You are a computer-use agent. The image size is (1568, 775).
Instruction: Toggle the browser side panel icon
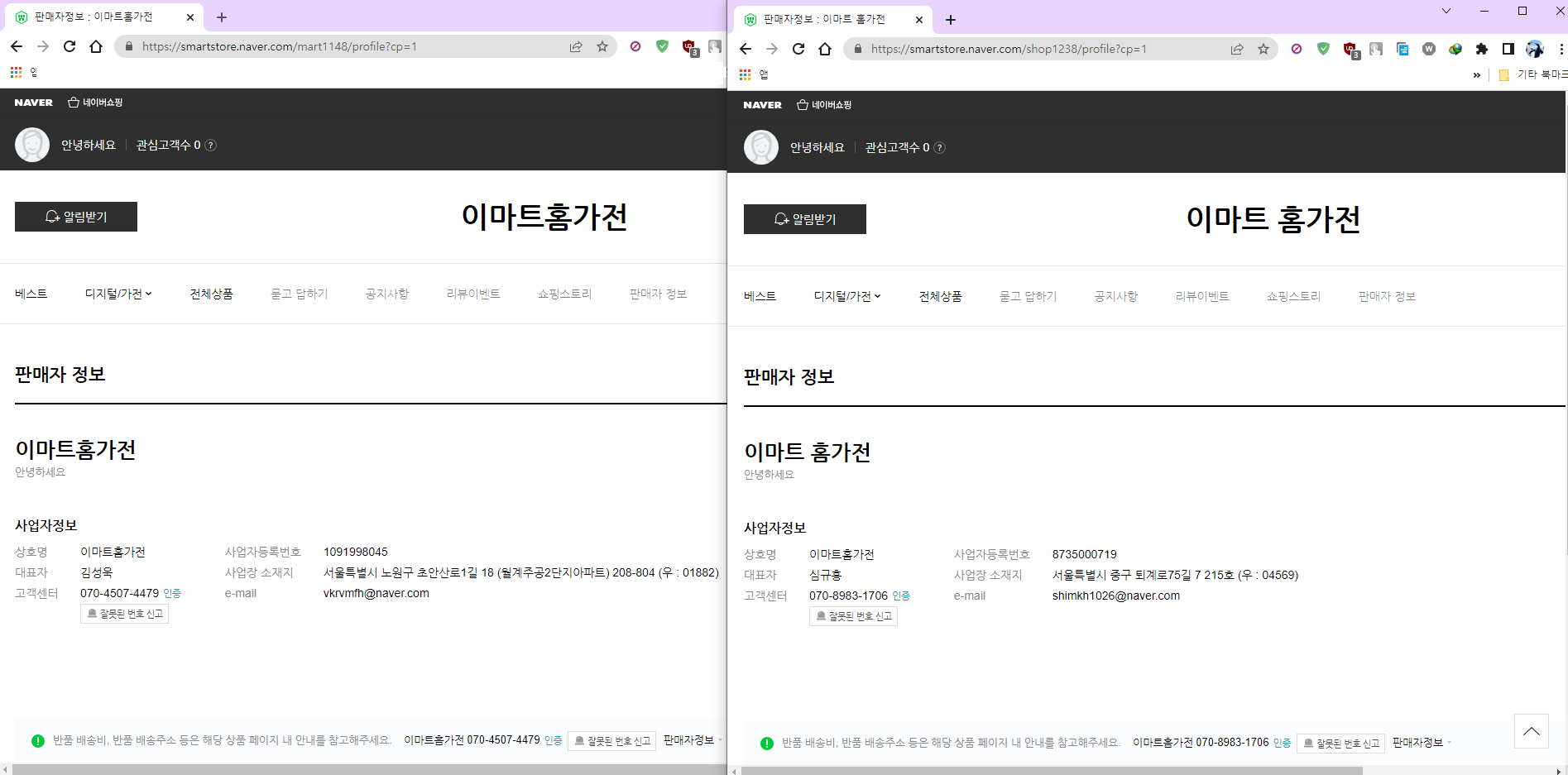click(x=1508, y=49)
